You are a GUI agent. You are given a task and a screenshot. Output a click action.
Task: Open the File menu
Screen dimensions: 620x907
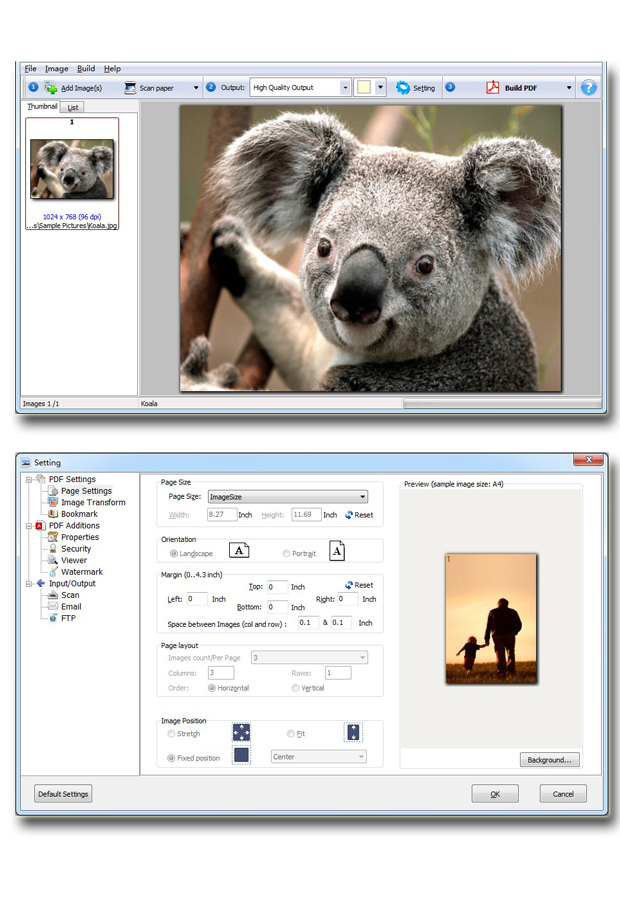click(x=30, y=68)
